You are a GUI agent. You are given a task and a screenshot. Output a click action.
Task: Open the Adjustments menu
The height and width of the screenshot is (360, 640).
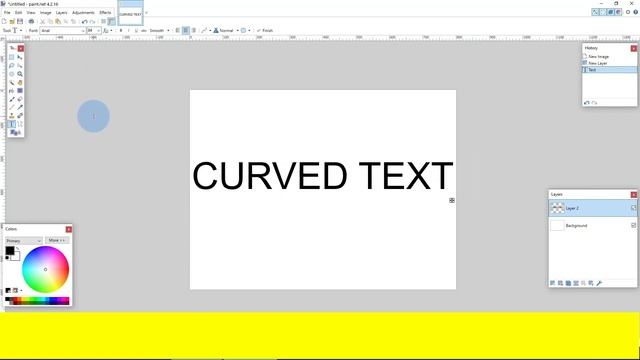coord(83,13)
